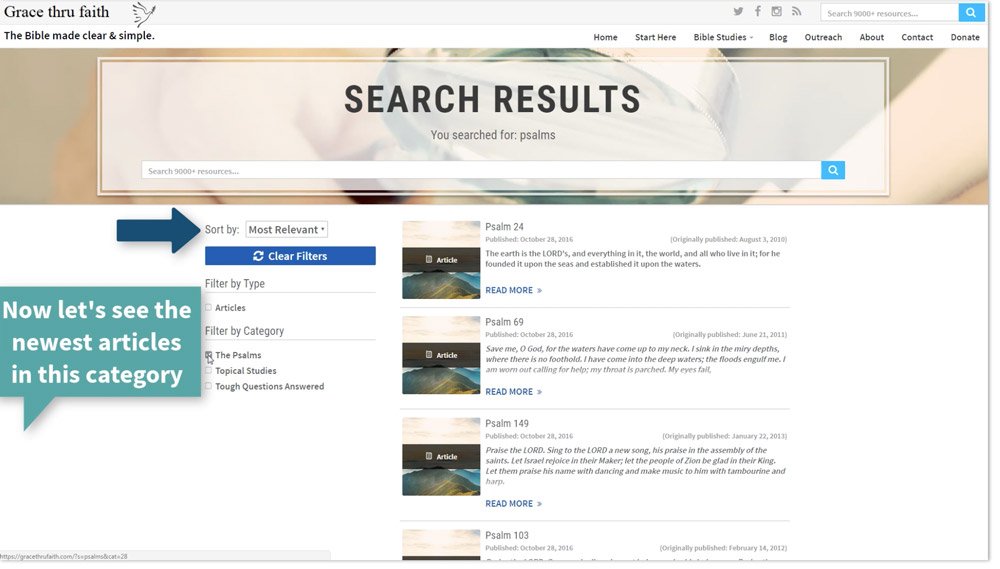Uncheck The Psalms category checkbox
The width and height of the screenshot is (1000, 569).
(209, 355)
